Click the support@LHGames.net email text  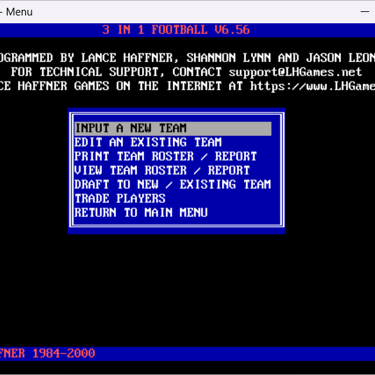pos(295,72)
